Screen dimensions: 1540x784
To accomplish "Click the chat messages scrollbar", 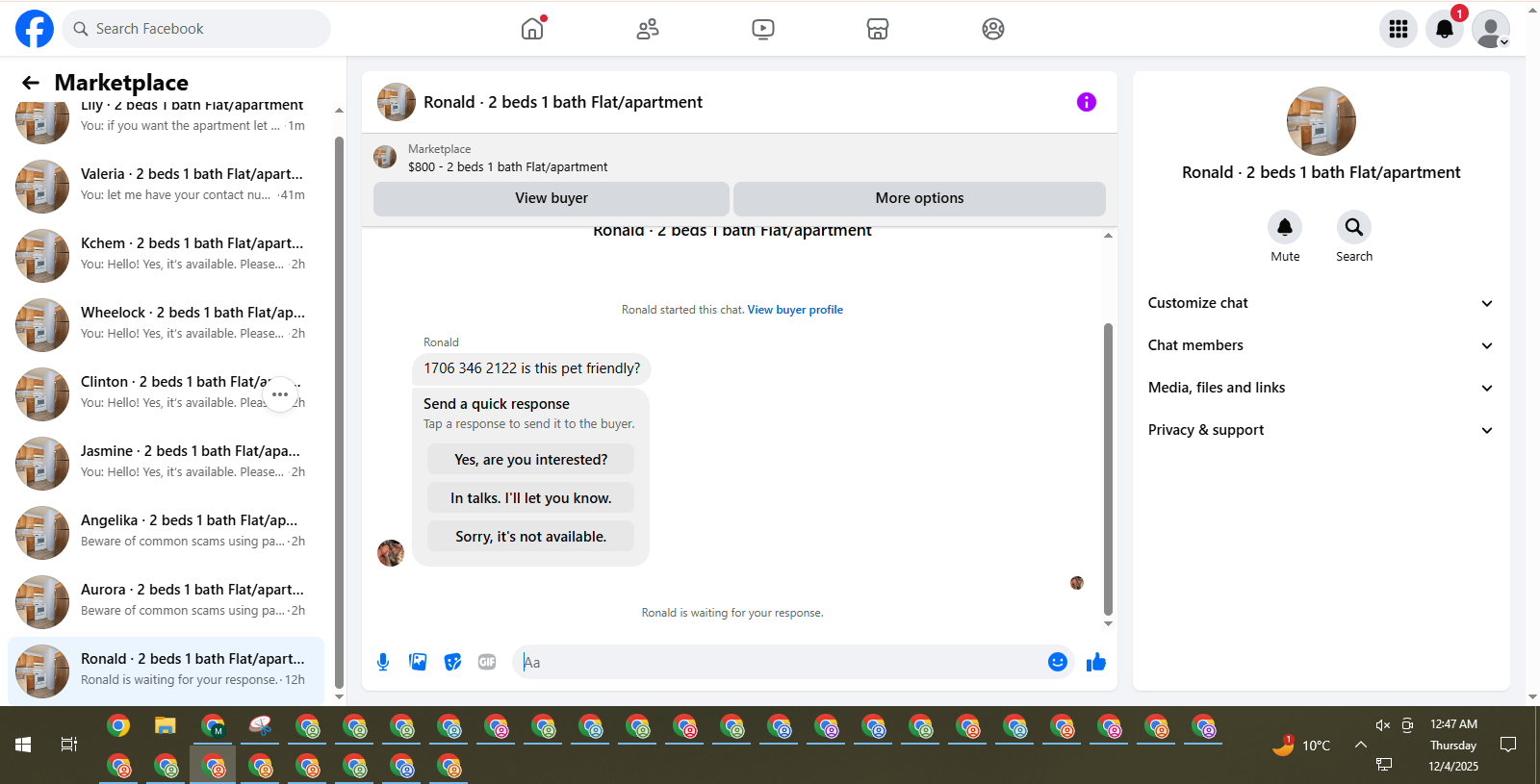I will click(1108, 468).
